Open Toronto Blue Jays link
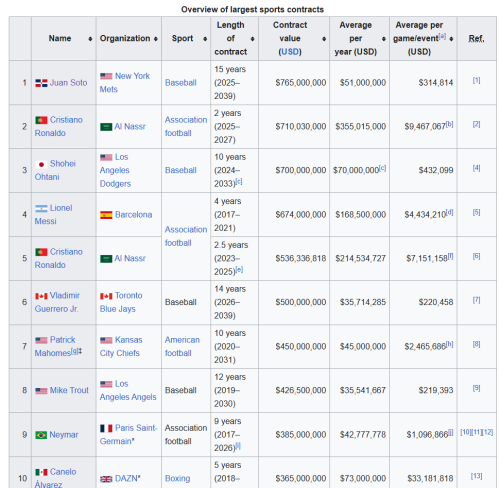This screenshot has width=500, height=488. [121, 302]
